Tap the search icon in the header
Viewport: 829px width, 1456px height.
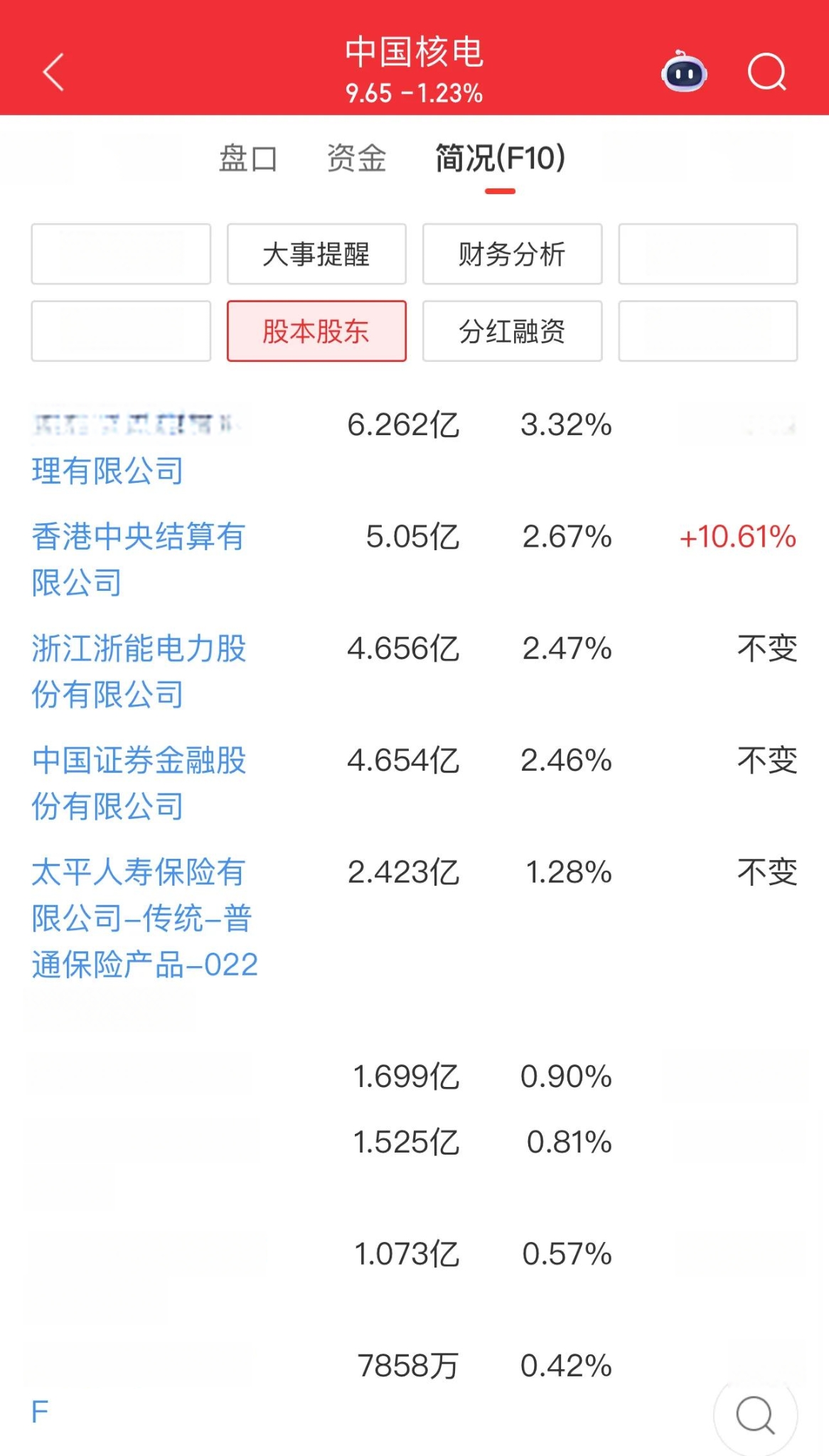pyautogui.click(x=767, y=72)
